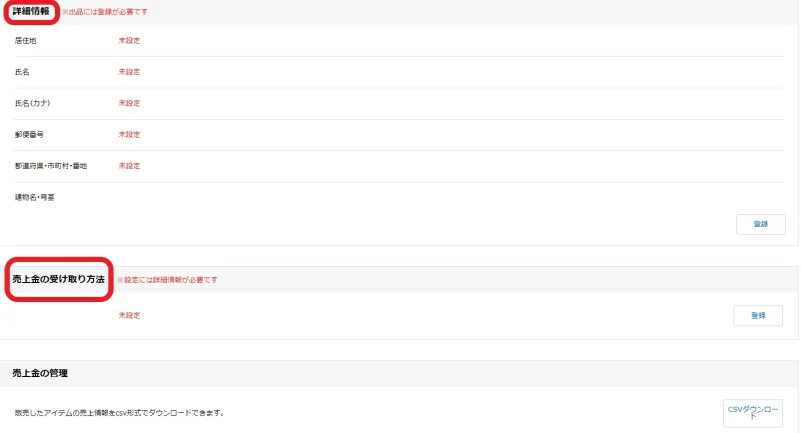Viewport: 801px width, 433px height.
Task: Select the 氏名 row label
Action: [x=23, y=72]
